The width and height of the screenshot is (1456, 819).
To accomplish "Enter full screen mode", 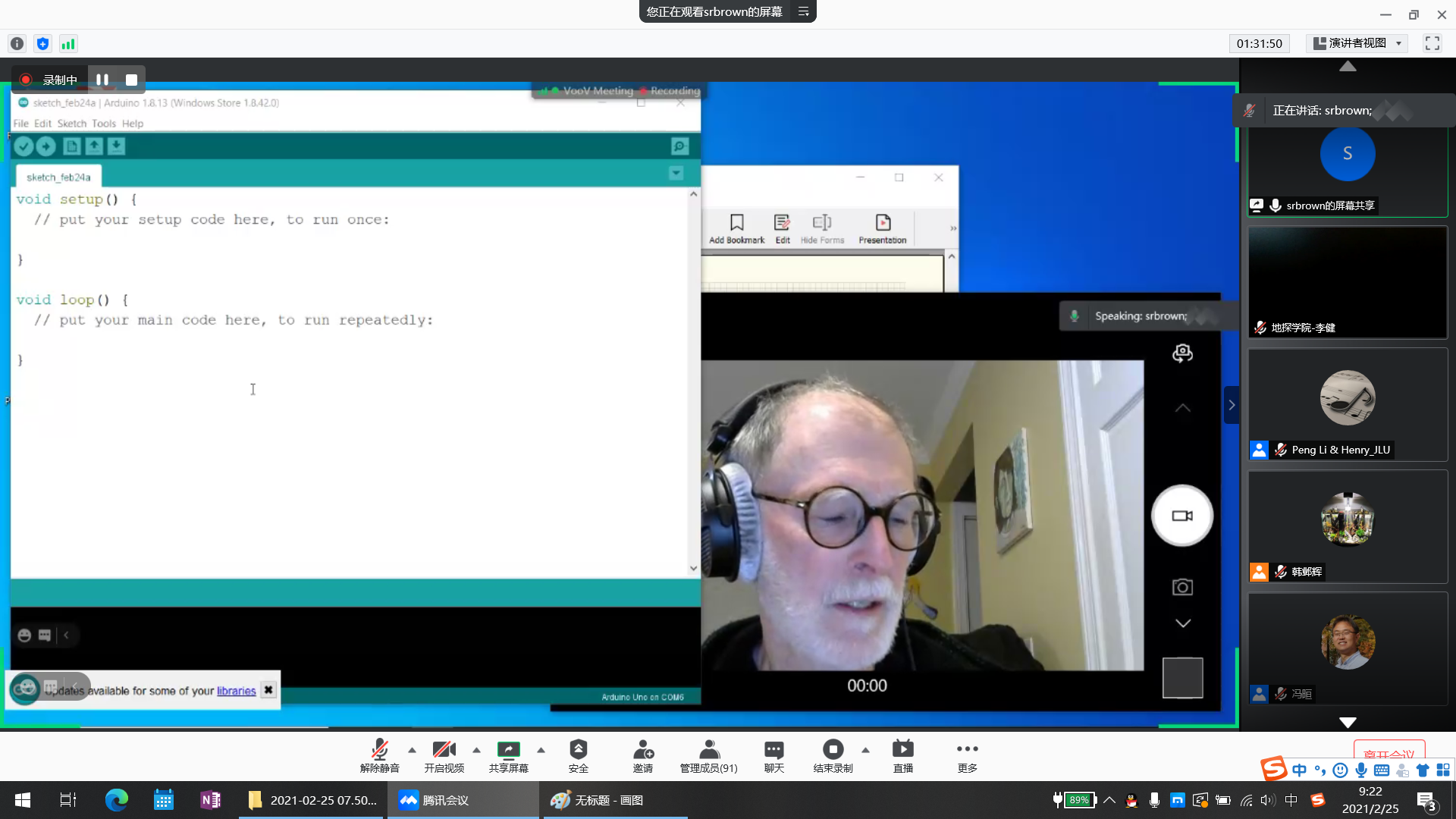I will pyautogui.click(x=1432, y=43).
